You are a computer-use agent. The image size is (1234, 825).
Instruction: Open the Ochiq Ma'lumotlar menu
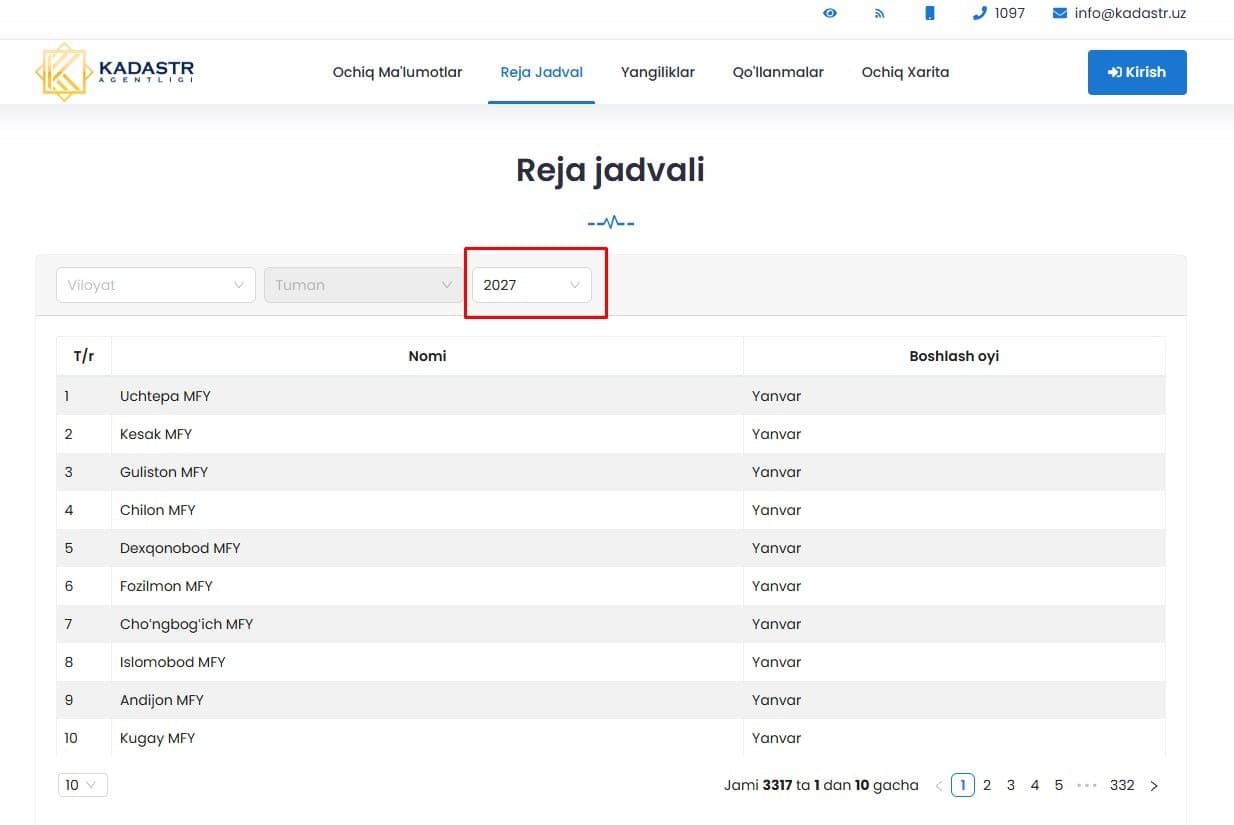[x=397, y=72]
